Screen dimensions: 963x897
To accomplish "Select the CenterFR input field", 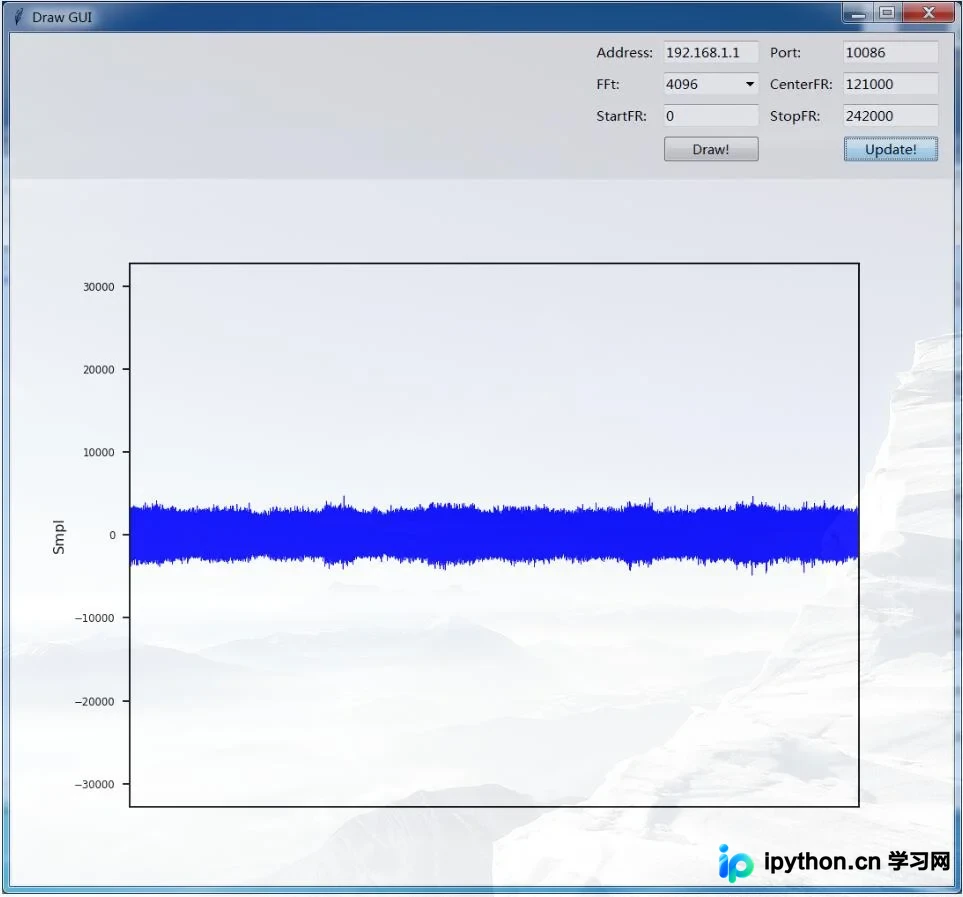I will 891,84.
